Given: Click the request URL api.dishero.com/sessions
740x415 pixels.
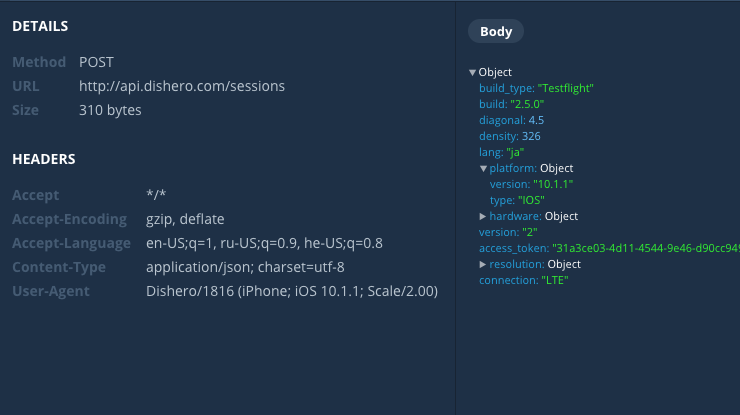Looking at the screenshot, I should [182, 86].
